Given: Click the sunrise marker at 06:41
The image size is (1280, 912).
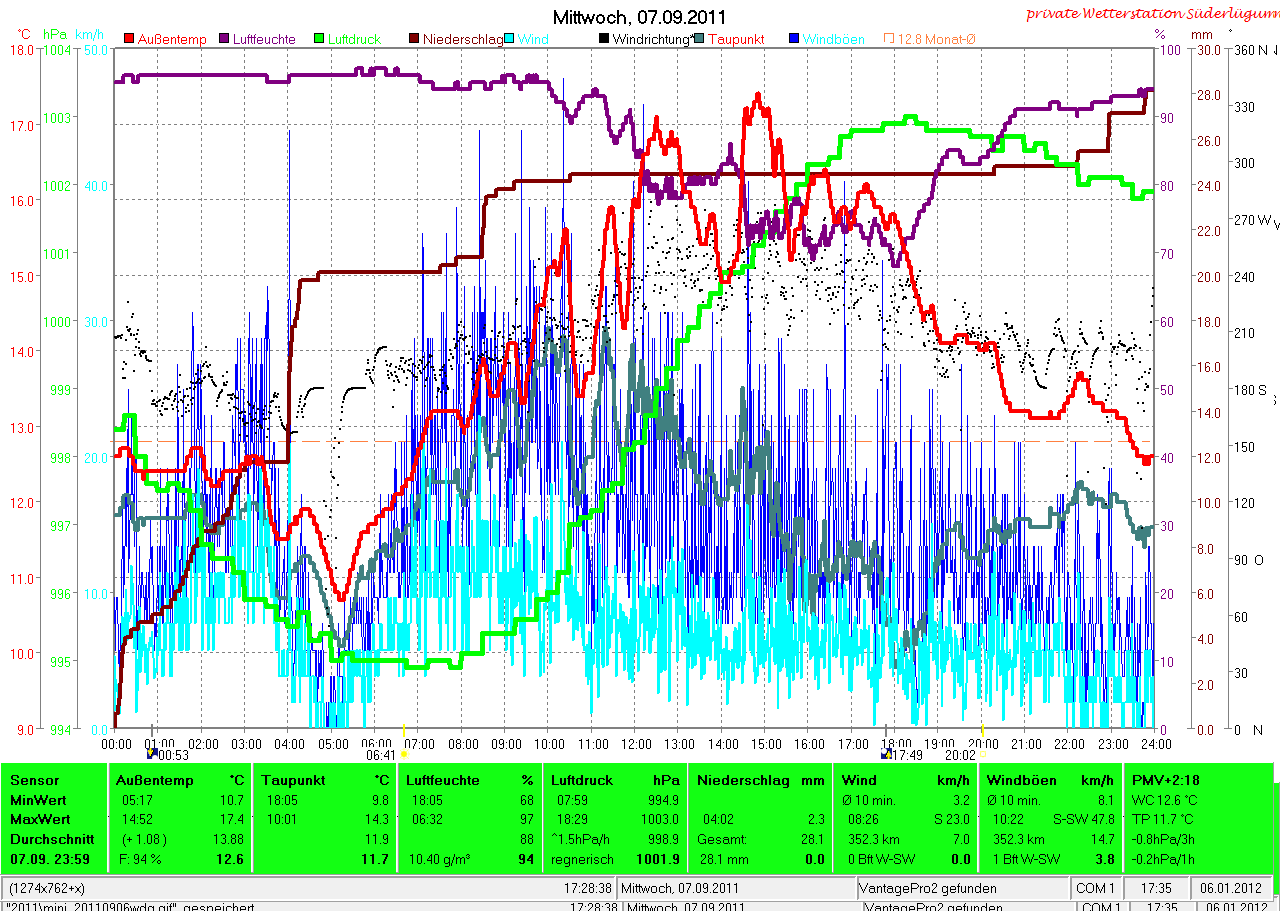Looking at the screenshot, I should coord(404,754).
